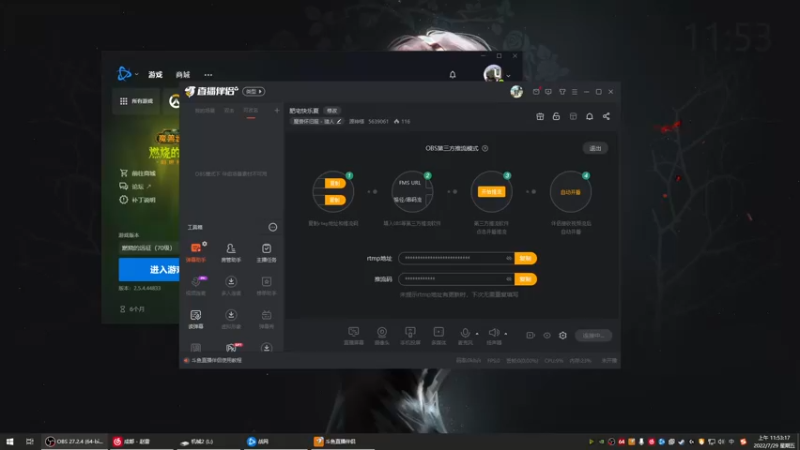Open the skin shirt icon in title bar
This screenshot has width=800, height=450.
point(562,92)
